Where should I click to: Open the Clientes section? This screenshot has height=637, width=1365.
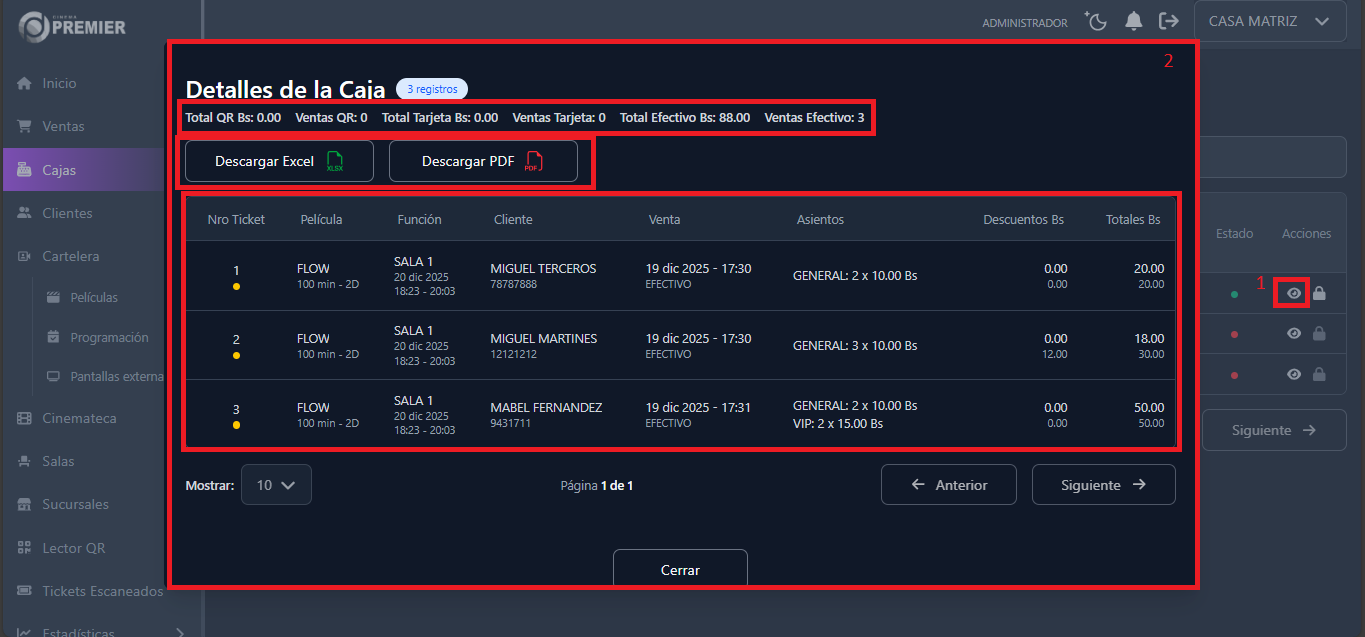(x=66, y=212)
